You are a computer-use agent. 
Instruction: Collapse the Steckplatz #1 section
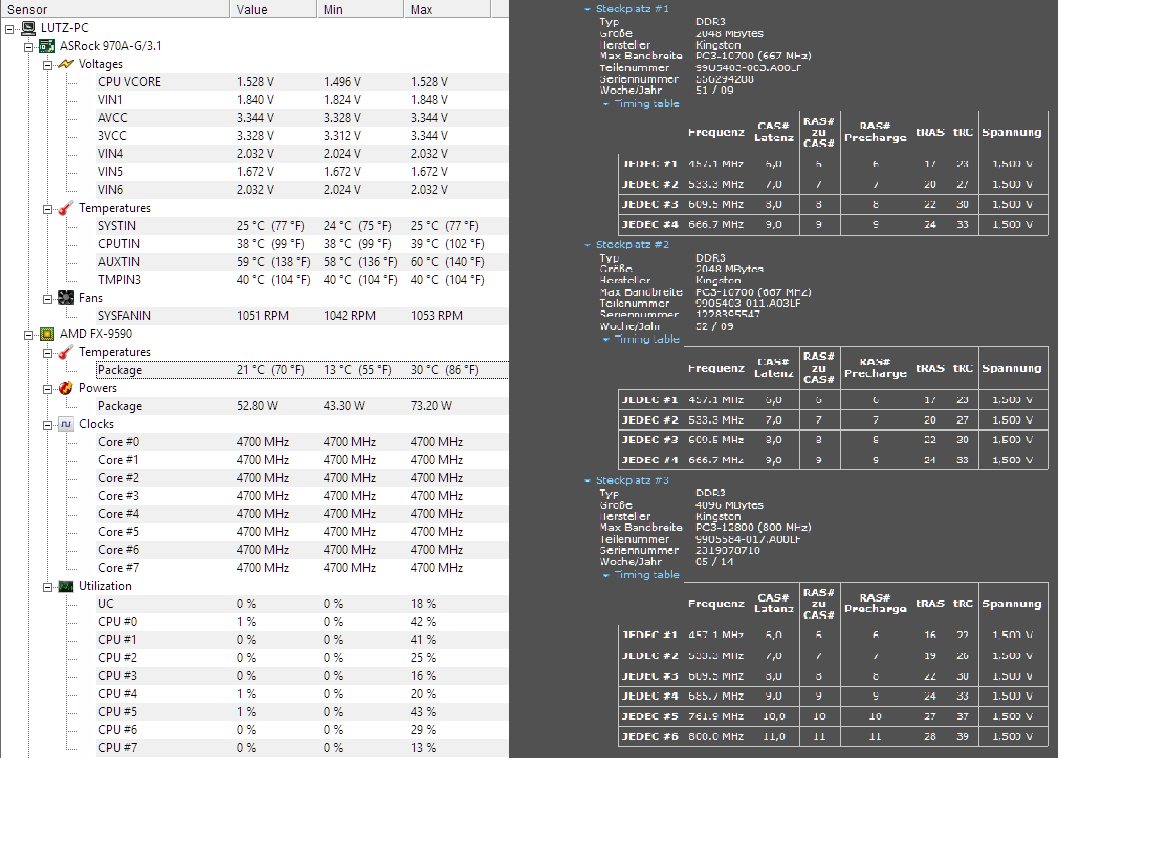[x=588, y=9]
